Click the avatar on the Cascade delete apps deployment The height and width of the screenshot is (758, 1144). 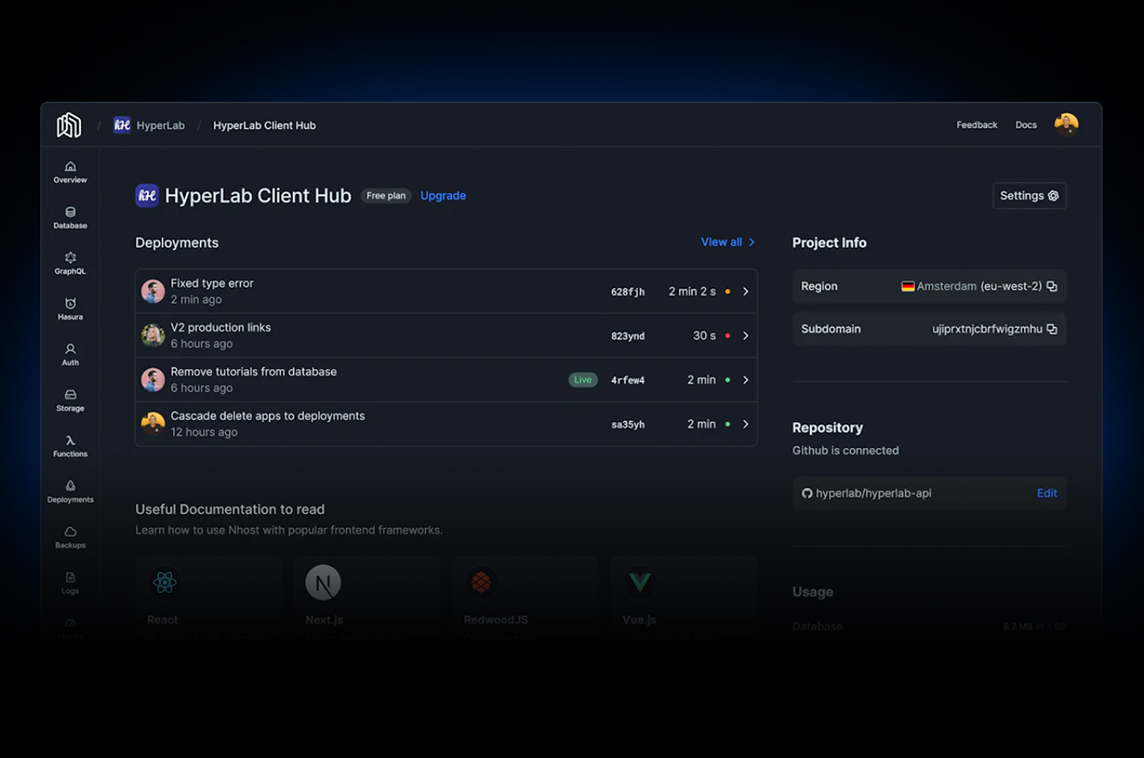tap(152, 424)
